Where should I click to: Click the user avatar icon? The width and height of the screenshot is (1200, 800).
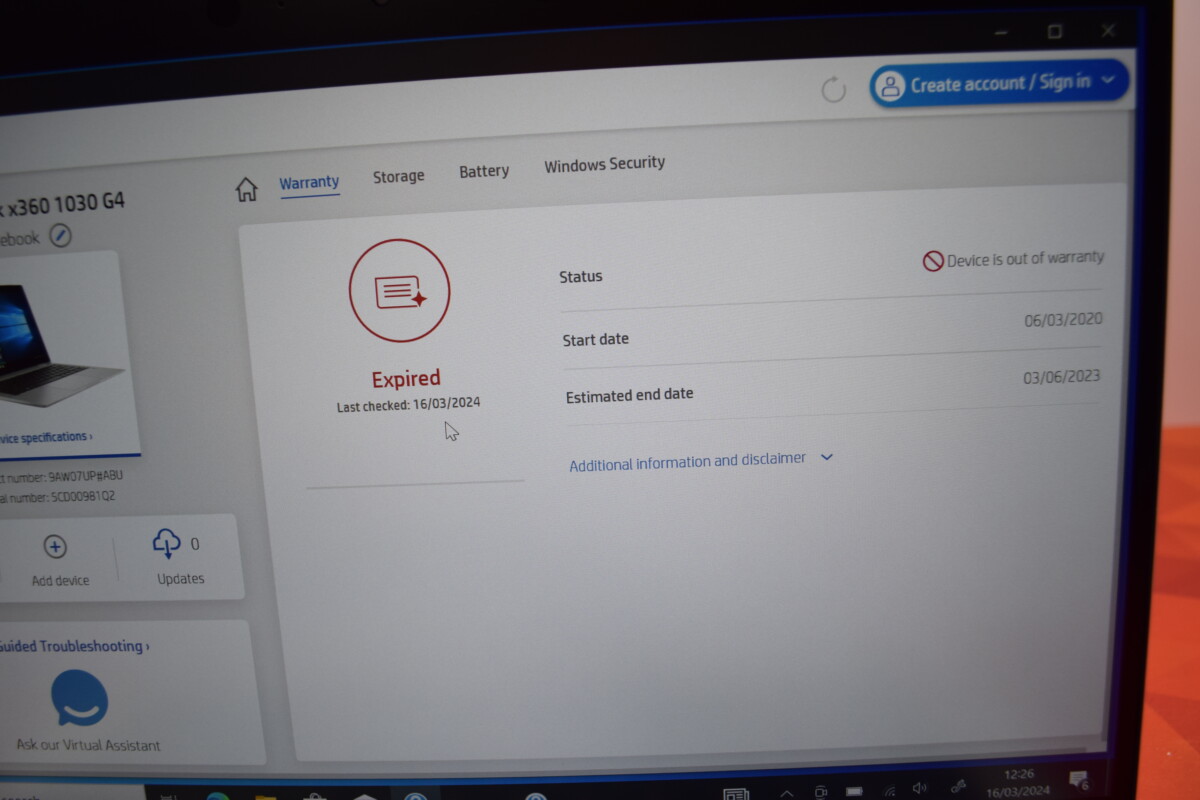(x=889, y=87)
